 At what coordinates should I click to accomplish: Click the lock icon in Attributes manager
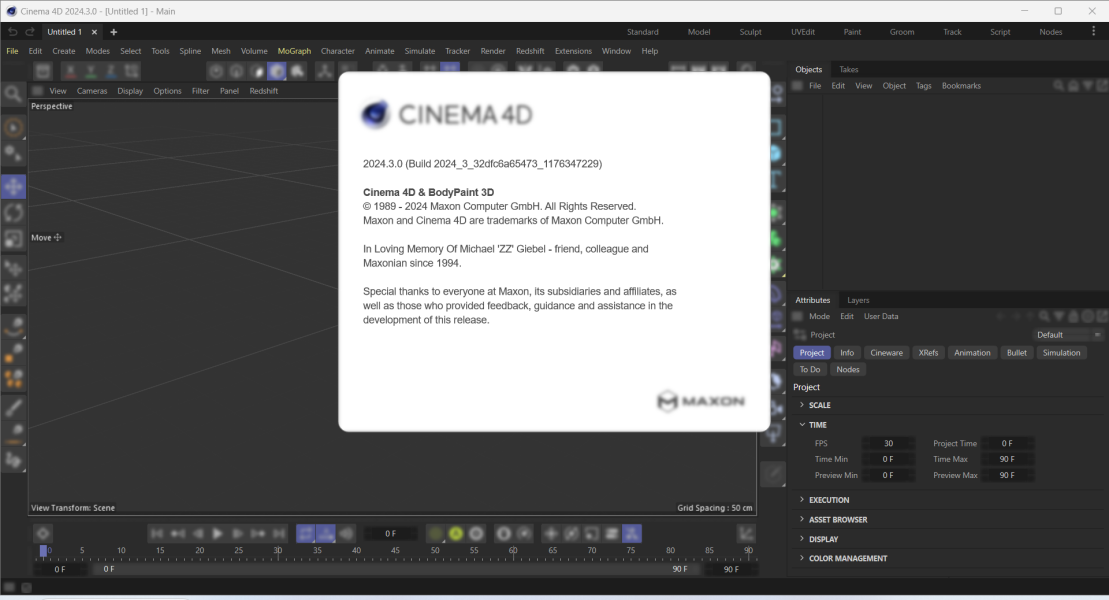[1074, 316]
